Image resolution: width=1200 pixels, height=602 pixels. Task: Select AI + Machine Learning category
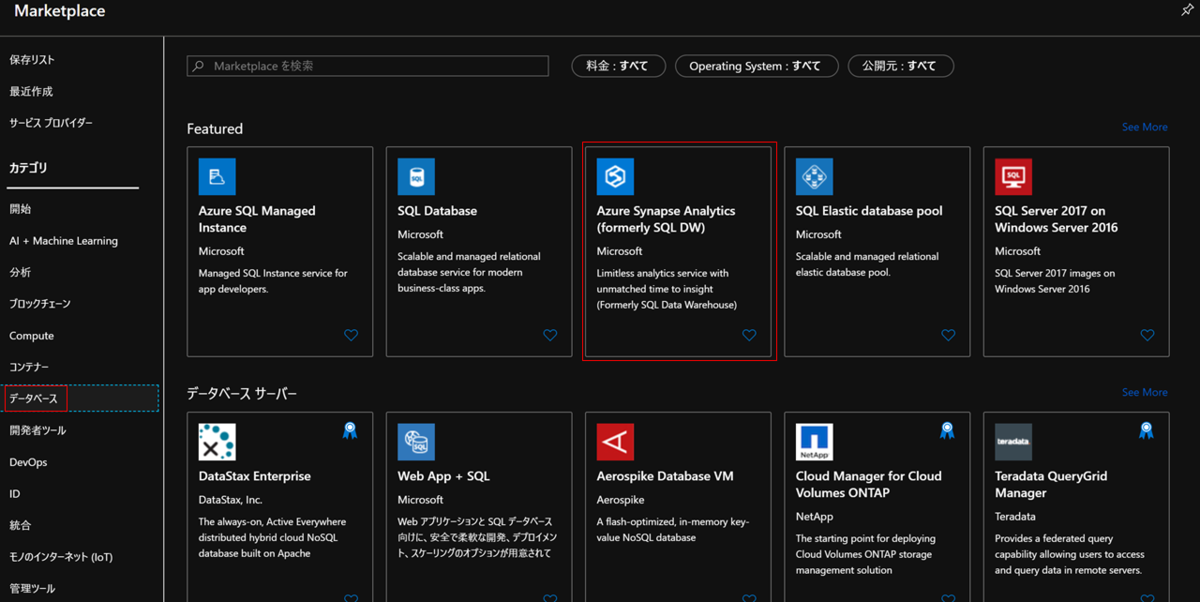click(x=63, y=241)
